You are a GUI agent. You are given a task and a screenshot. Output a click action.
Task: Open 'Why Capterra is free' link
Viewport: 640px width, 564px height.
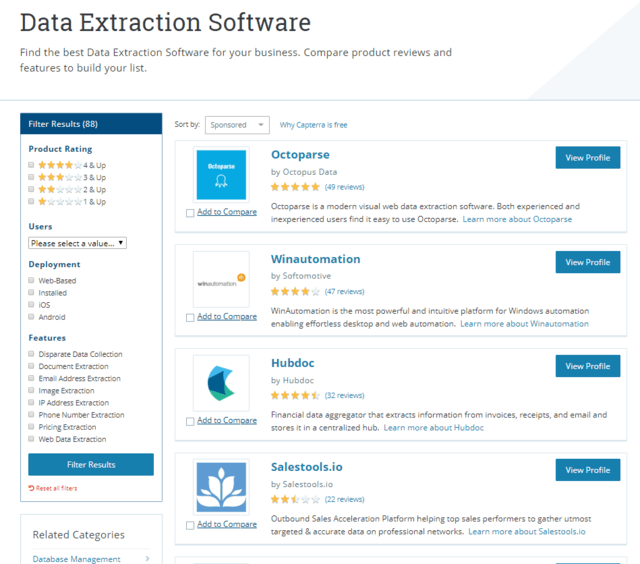point(313,125)
